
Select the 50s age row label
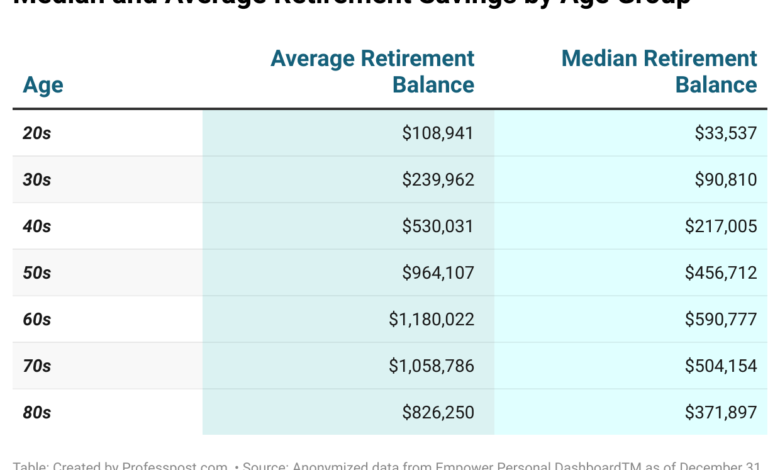37,273
